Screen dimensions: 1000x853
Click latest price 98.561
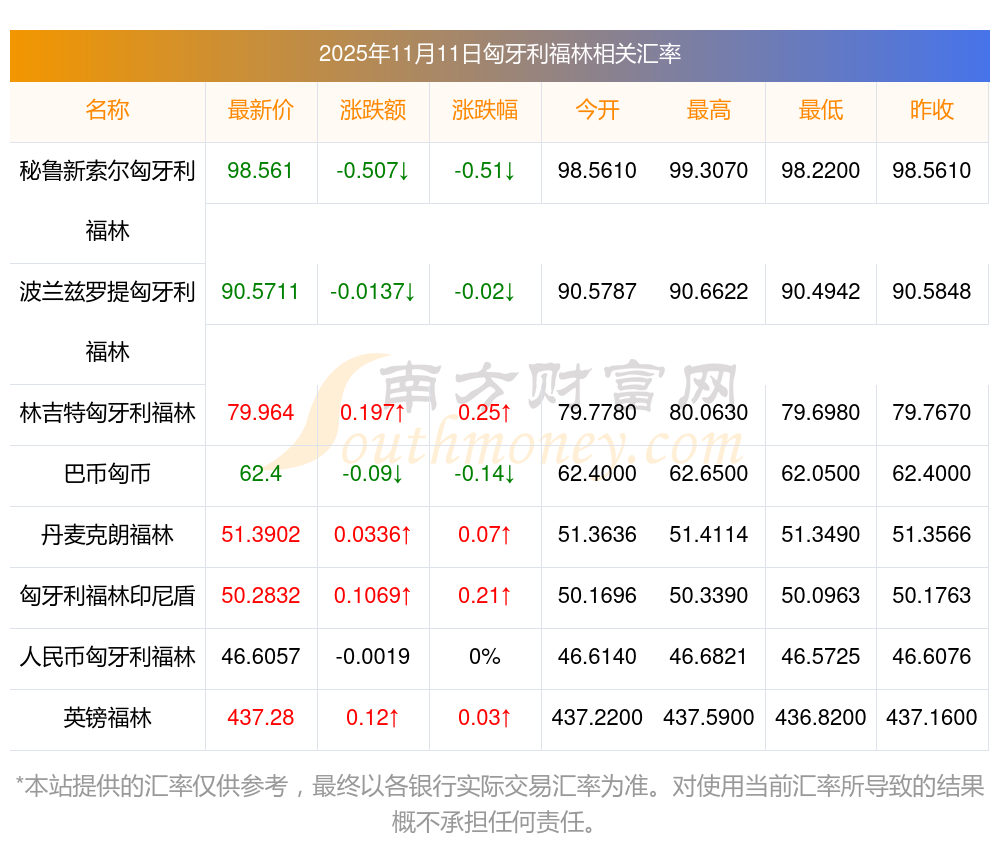pos(260,171)
